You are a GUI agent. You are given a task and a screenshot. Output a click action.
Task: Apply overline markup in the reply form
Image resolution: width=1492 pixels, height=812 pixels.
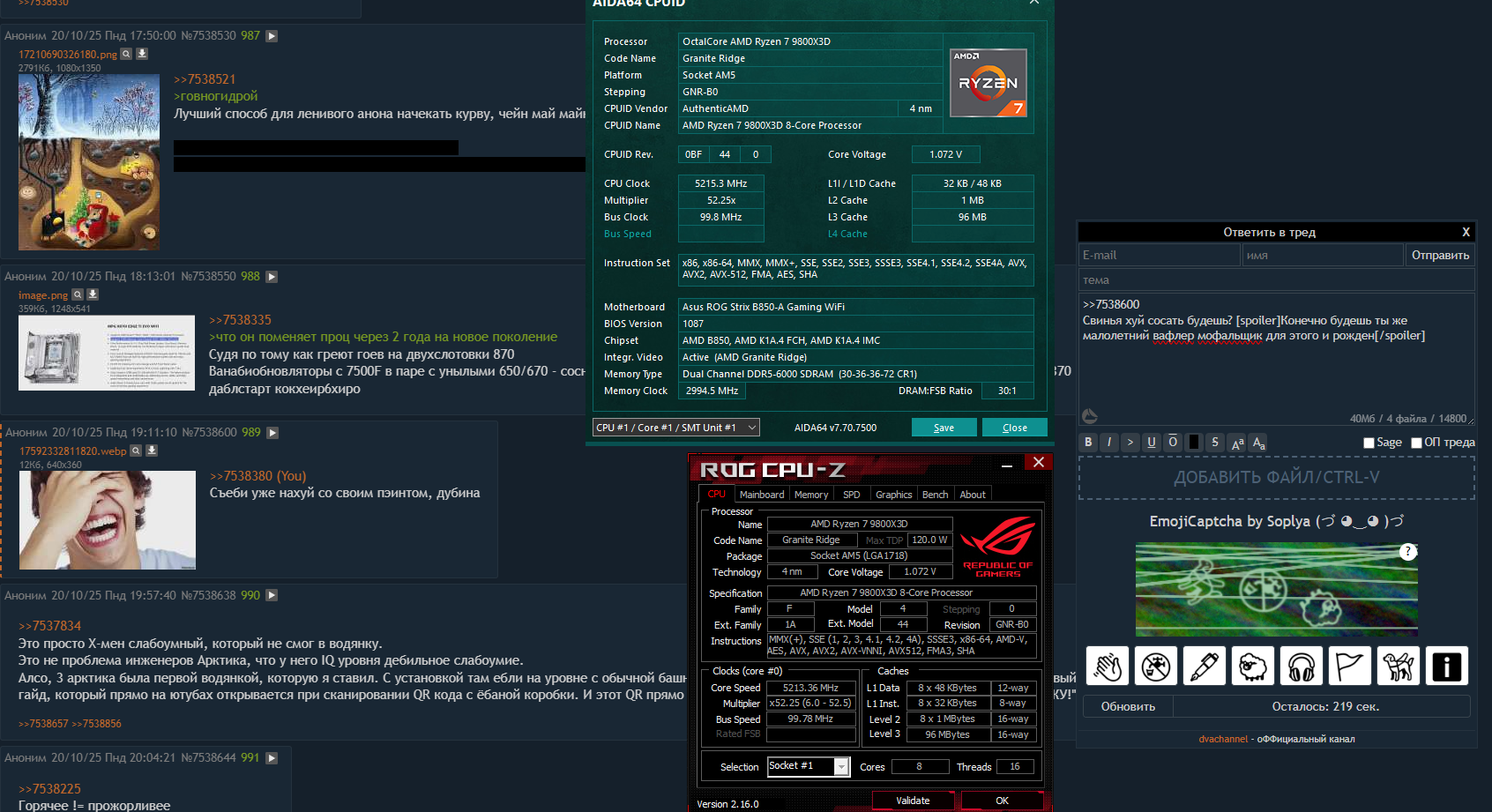click(1173, 443)
